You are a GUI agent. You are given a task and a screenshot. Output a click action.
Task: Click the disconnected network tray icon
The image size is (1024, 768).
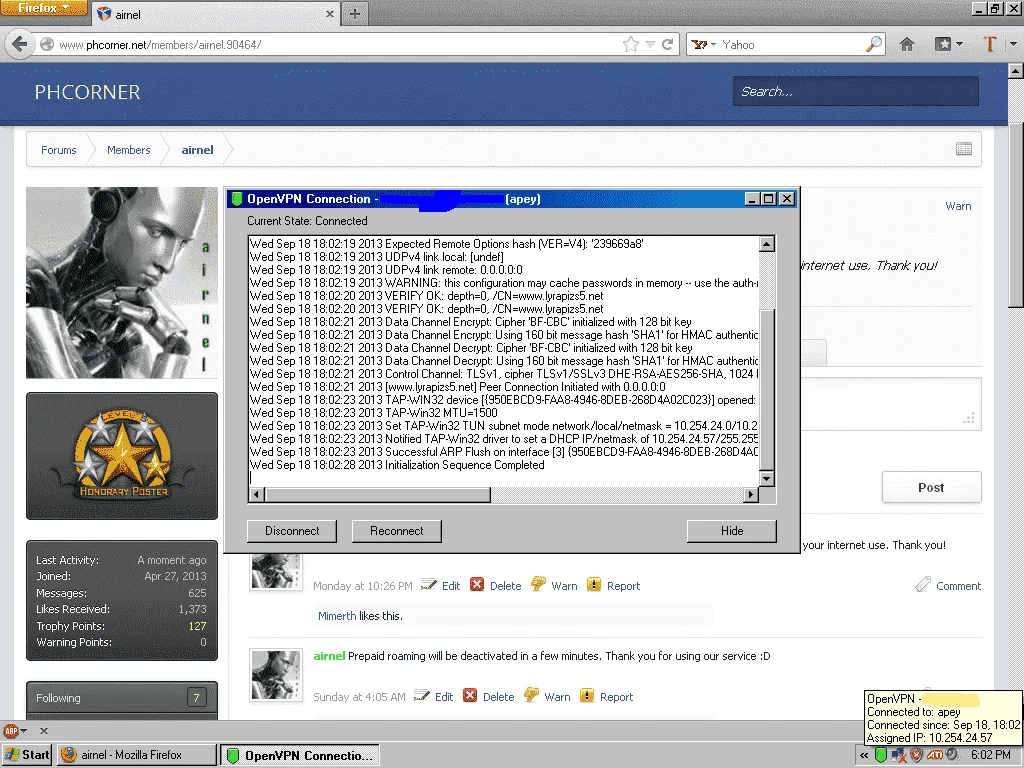click(899, 755)
